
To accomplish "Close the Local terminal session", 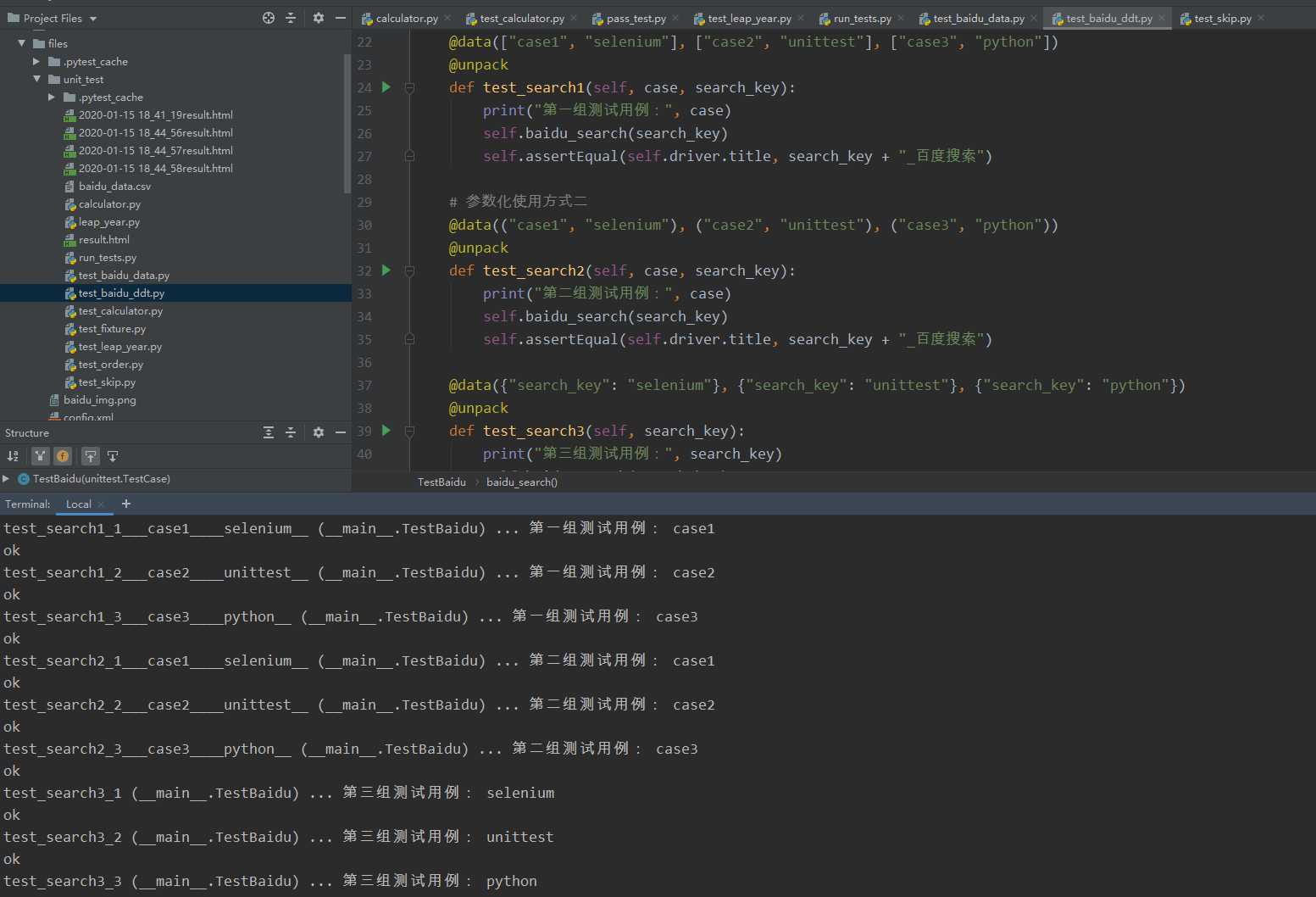I will [x=101, y=504].
